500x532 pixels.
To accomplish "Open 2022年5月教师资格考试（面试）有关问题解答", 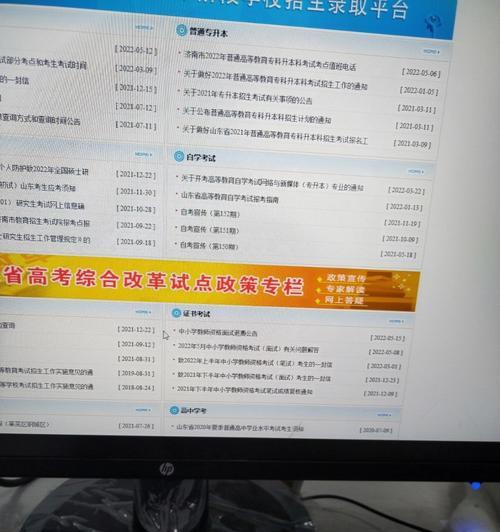I will tap(248, 348).
